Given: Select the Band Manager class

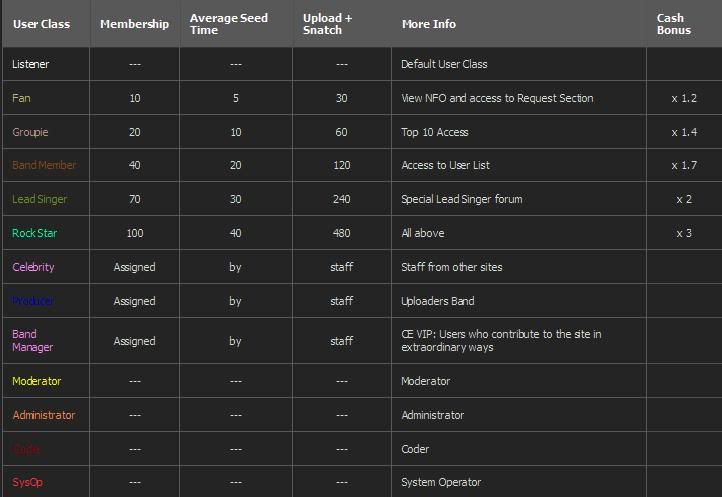Looking at the screenshot, I should 32,340.
